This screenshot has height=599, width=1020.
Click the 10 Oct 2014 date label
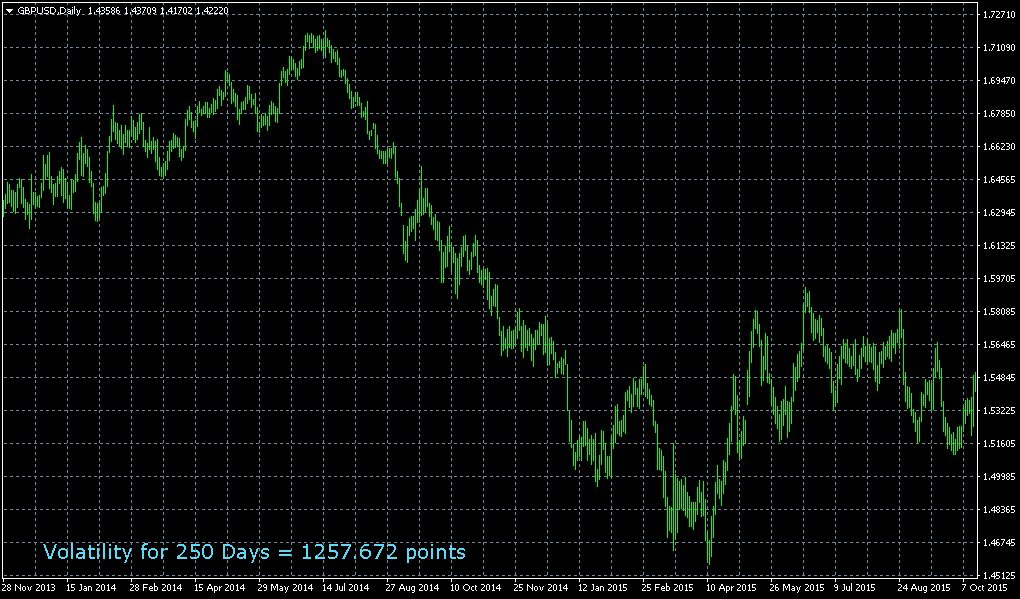coord(477,587)
